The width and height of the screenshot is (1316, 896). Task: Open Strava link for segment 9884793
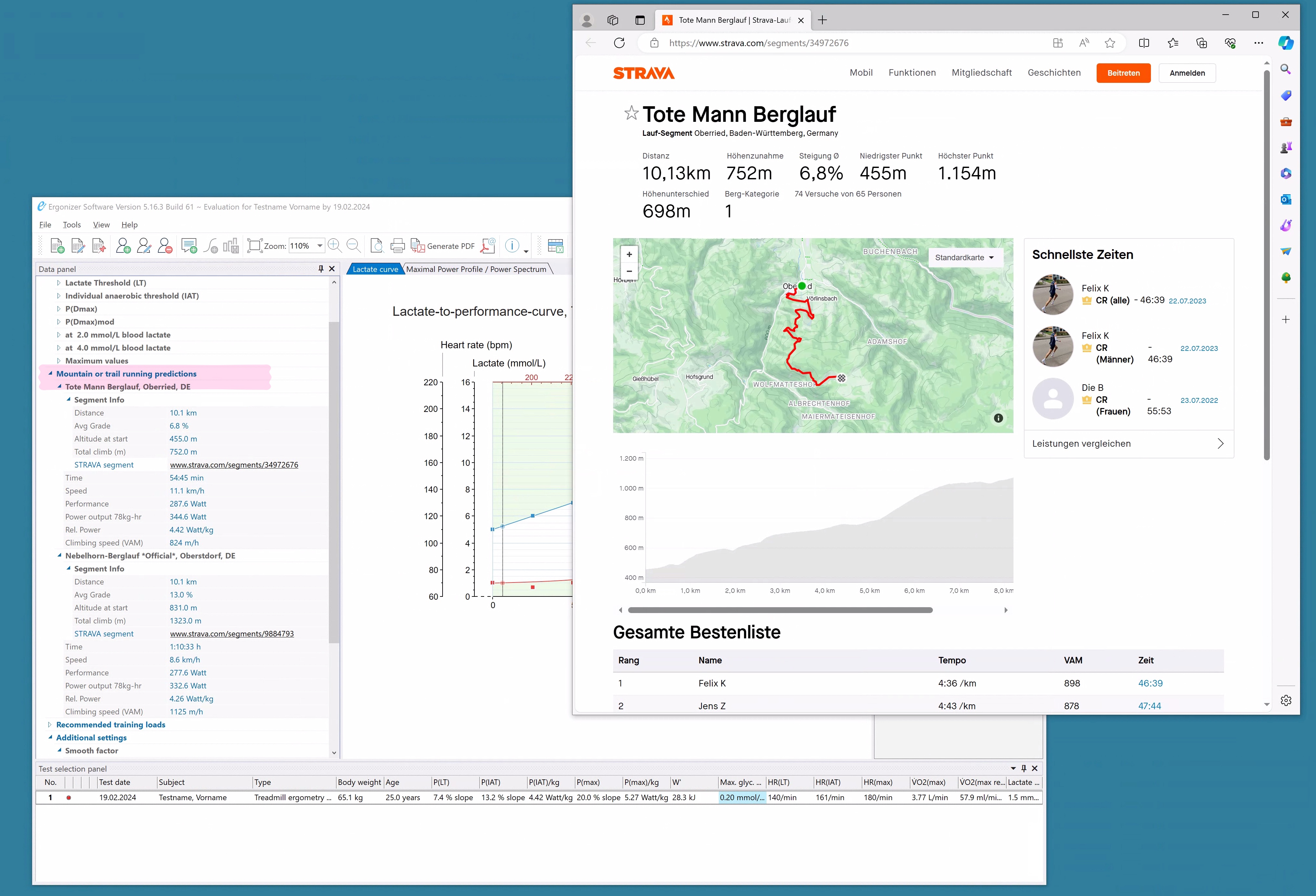[232, 634]
